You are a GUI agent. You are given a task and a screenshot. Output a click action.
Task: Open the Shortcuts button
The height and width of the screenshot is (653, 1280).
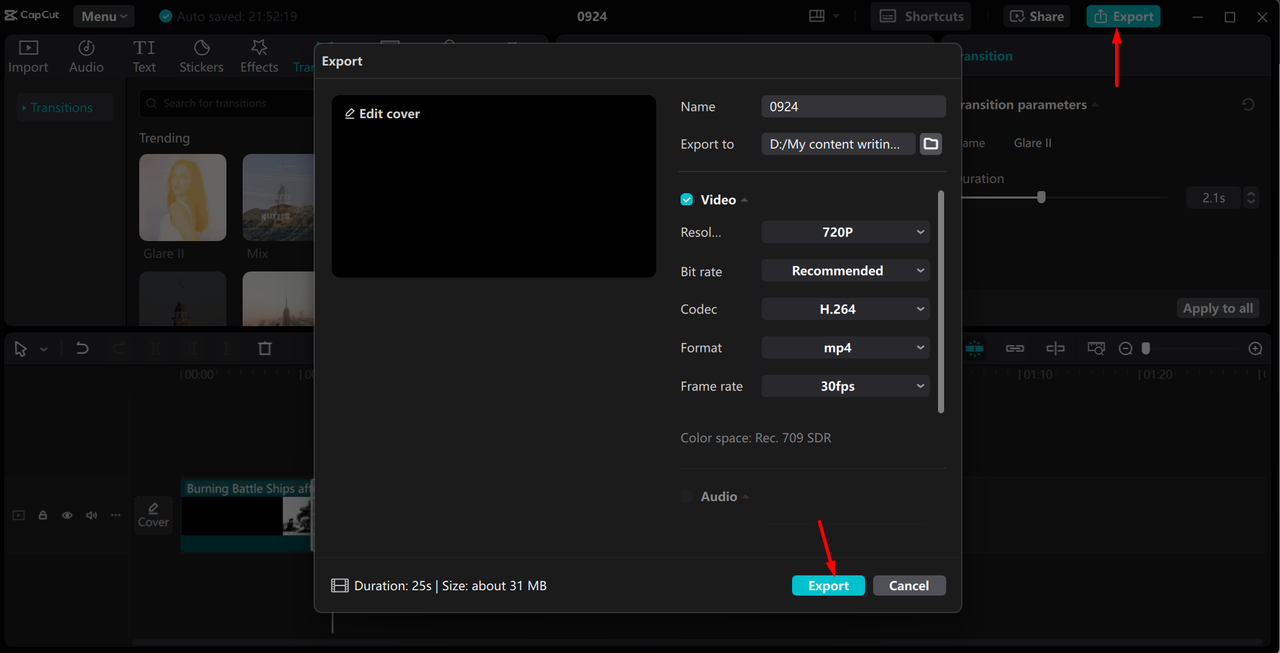921,16
